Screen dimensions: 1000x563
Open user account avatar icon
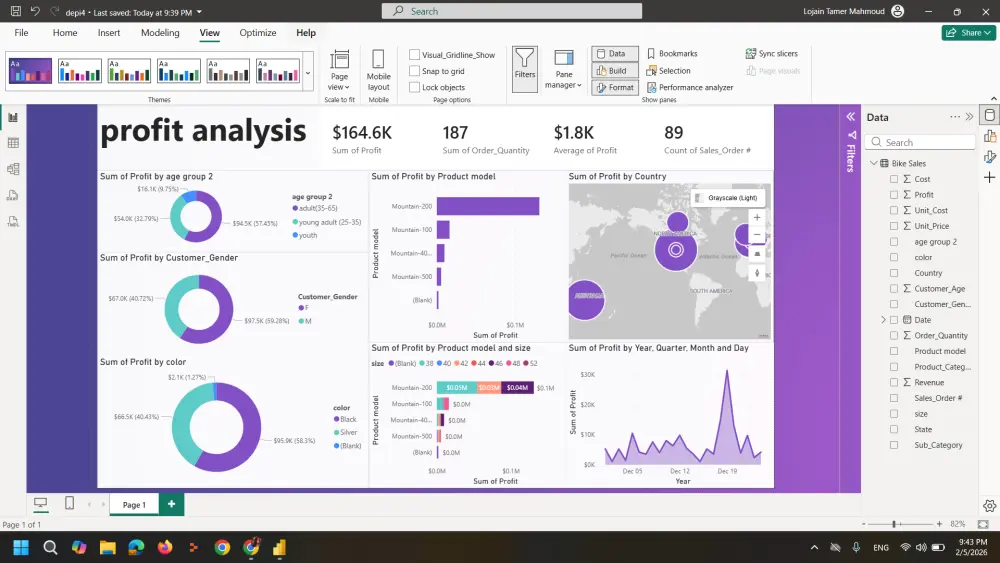897,11
